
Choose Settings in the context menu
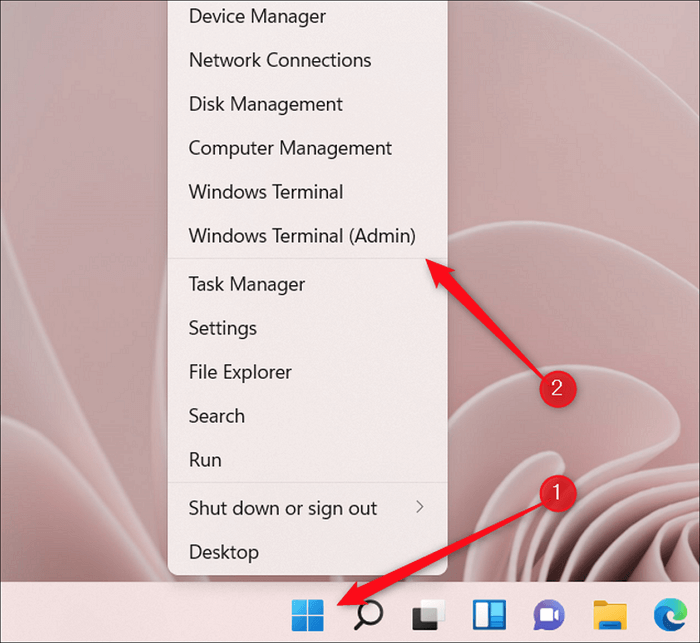point(223,328)
